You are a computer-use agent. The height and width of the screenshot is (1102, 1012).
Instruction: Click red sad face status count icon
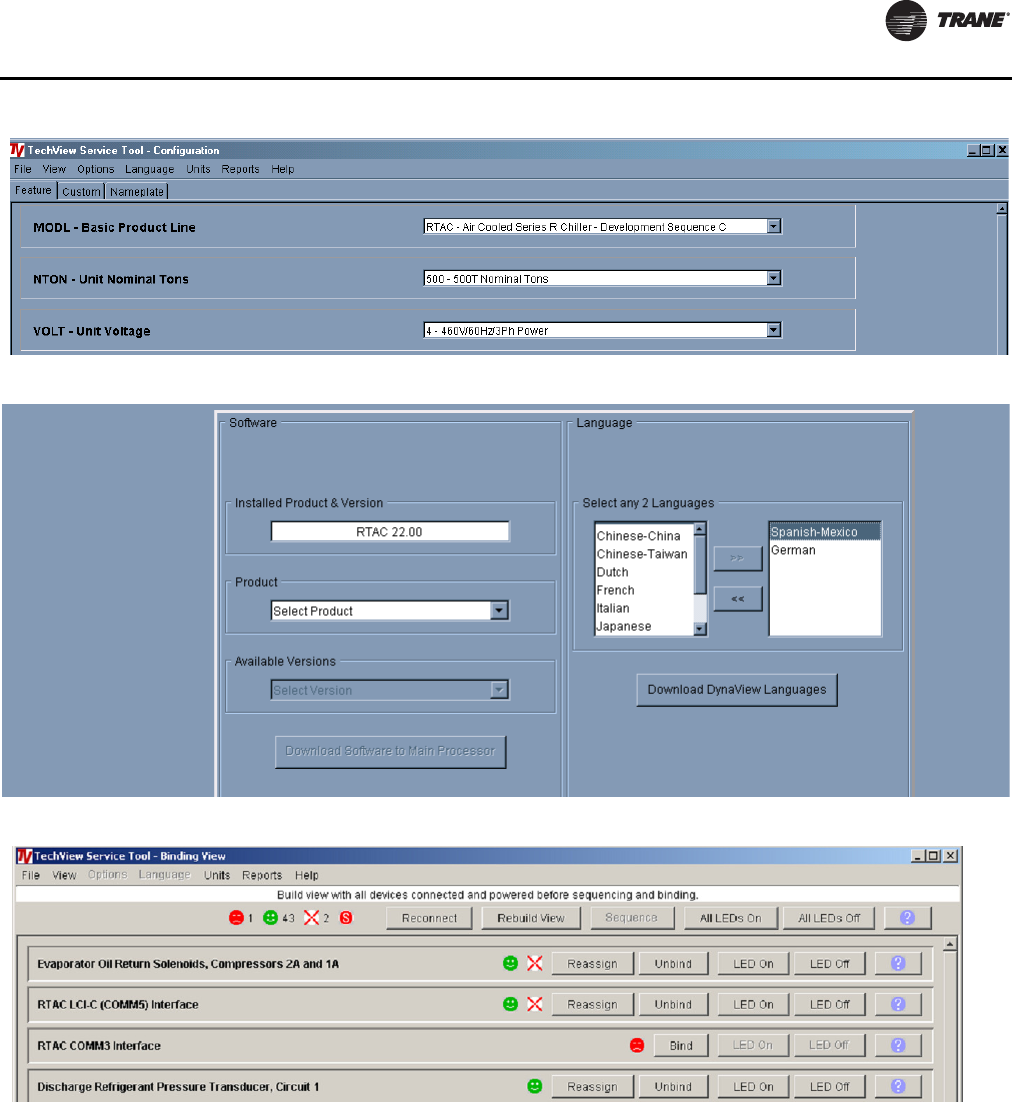tap(236, 918)
